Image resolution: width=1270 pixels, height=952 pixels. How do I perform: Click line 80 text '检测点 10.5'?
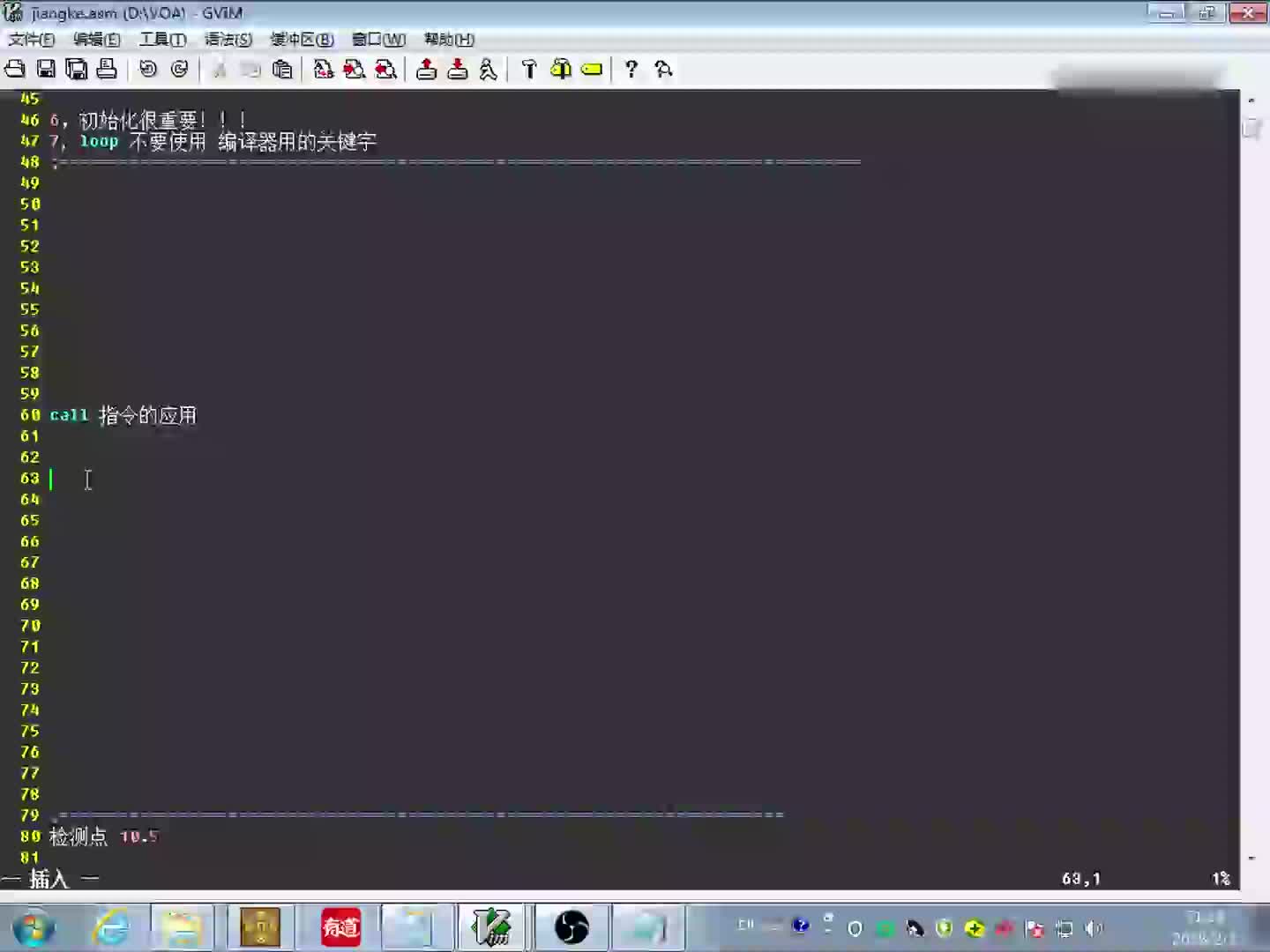(x=104, y=837)
